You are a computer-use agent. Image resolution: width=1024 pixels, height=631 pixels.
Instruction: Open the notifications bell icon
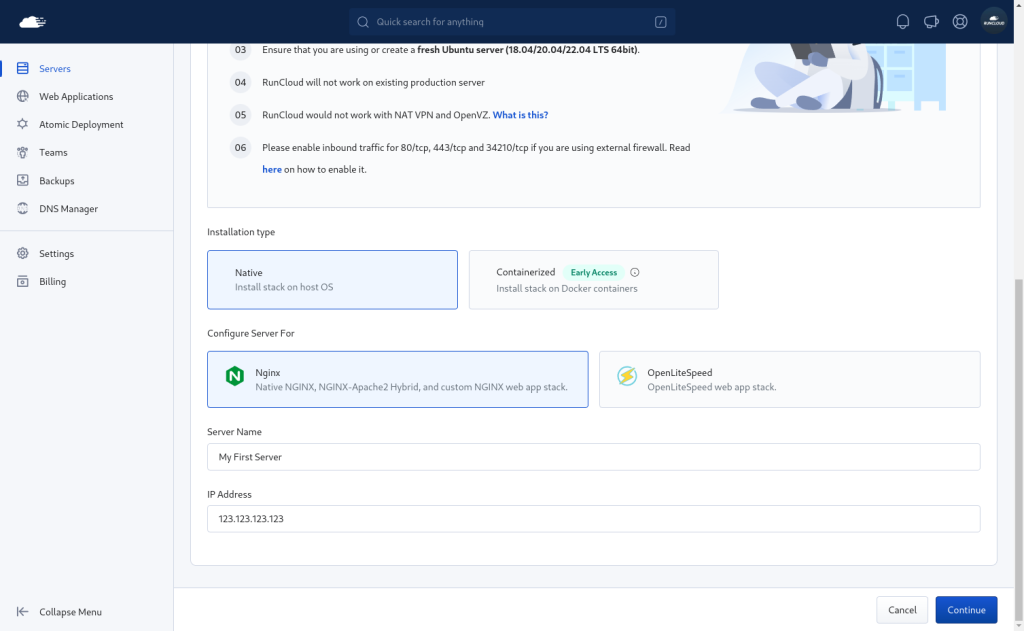pos(903,21)
